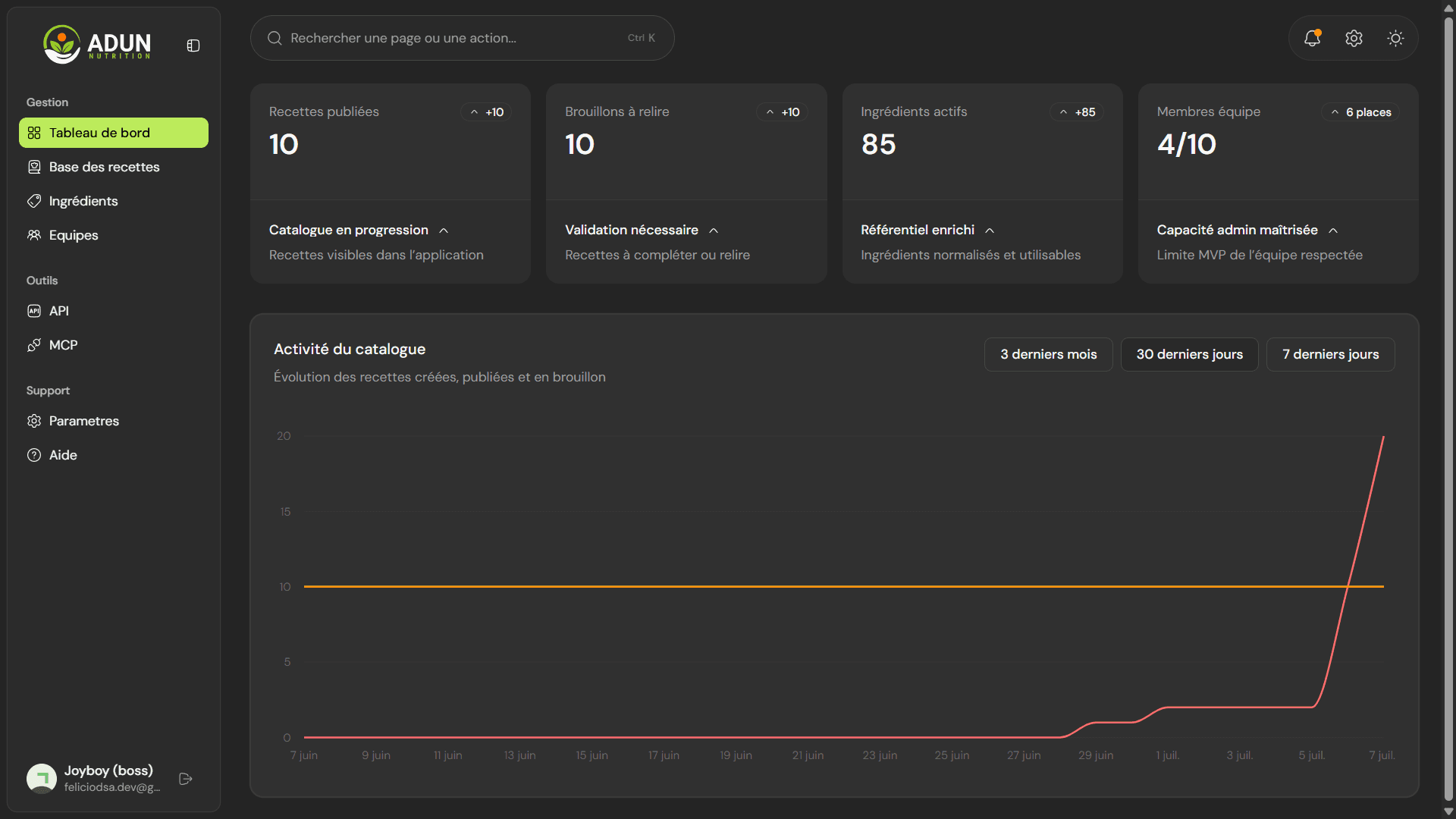Click Joyboy (boss) user avatar
The height and width of the screenshot is (819, 1456).
tap(42, 779)
